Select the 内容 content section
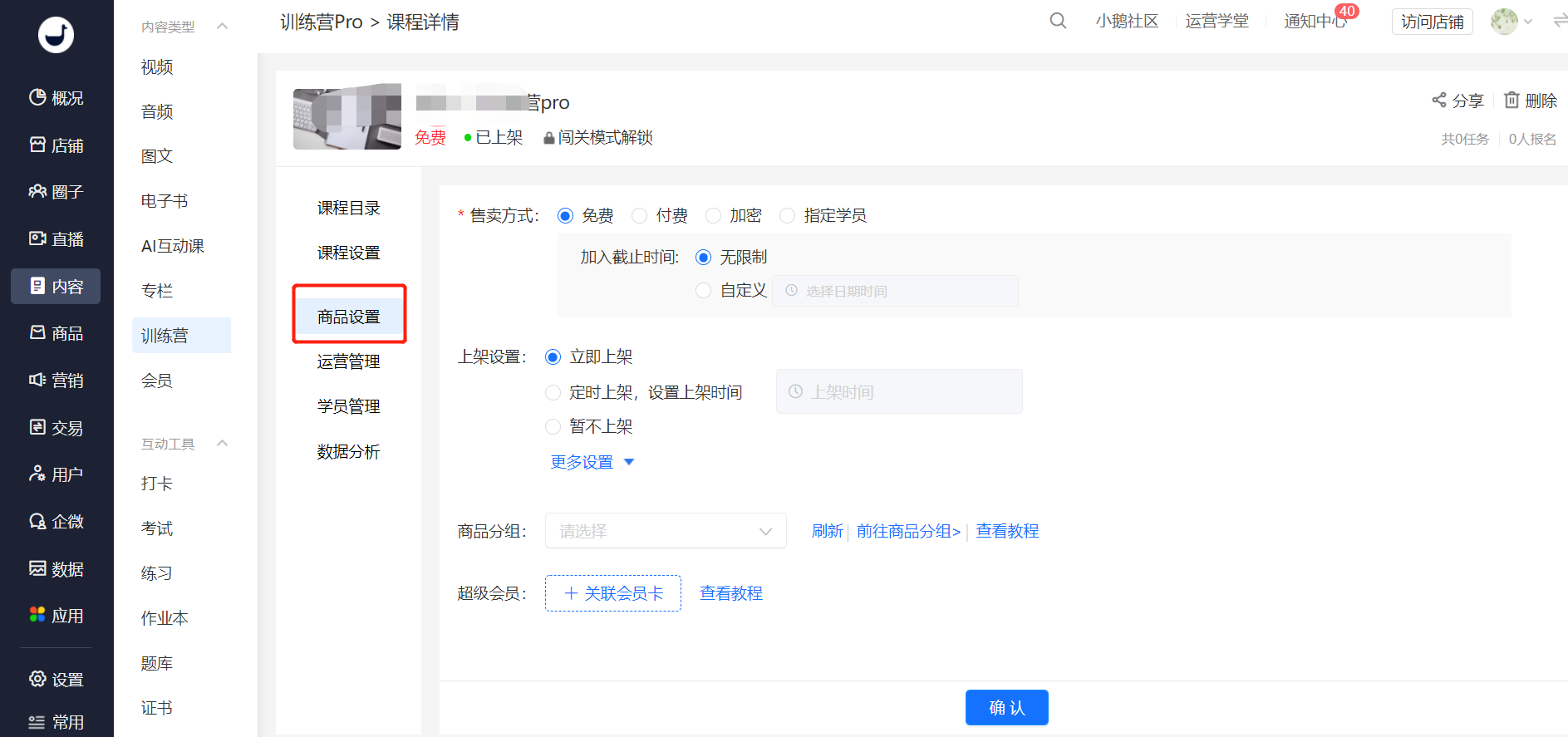 click(x=56, y=287)
